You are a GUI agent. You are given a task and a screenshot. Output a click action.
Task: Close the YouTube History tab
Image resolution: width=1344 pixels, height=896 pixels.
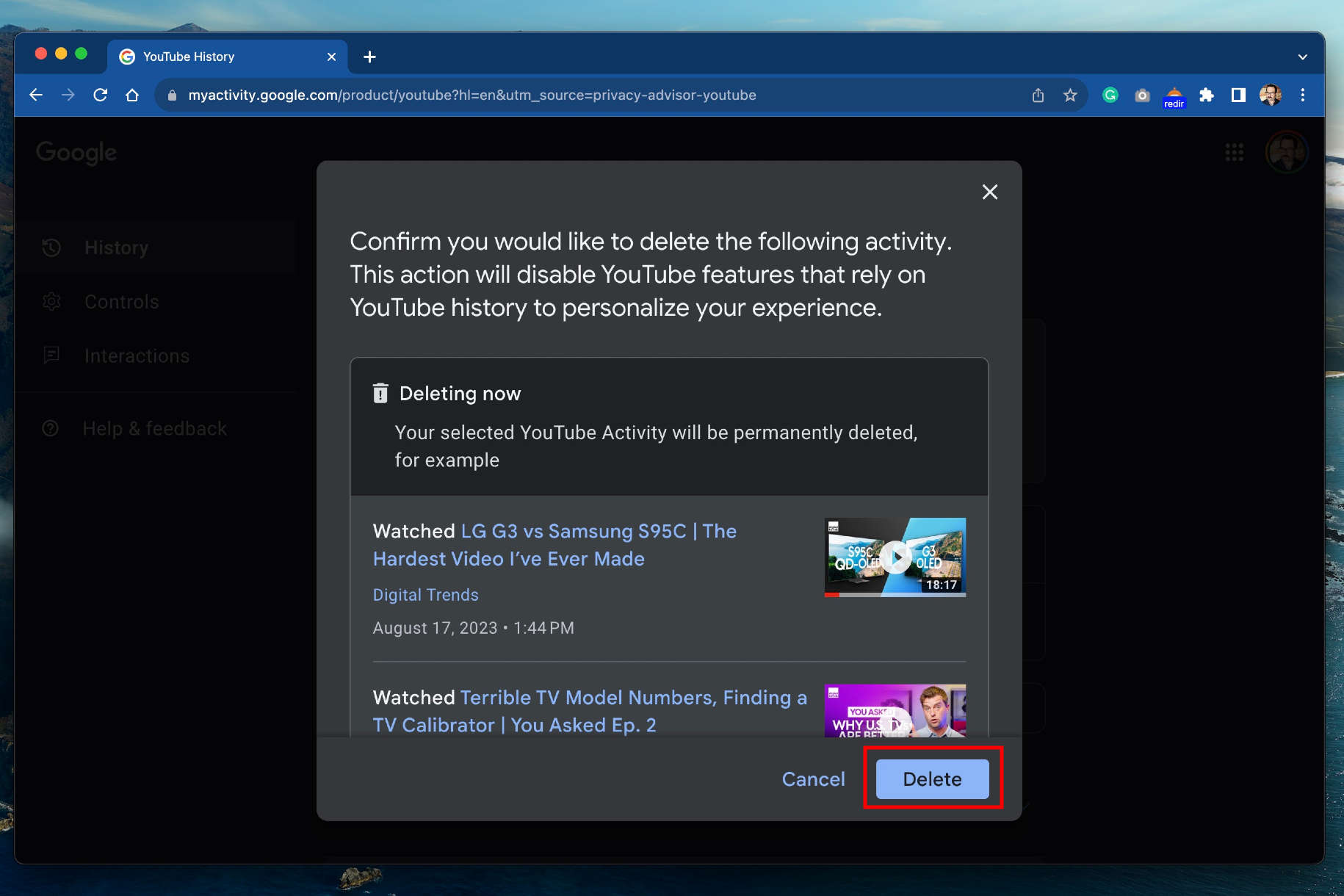coord(331,57)
